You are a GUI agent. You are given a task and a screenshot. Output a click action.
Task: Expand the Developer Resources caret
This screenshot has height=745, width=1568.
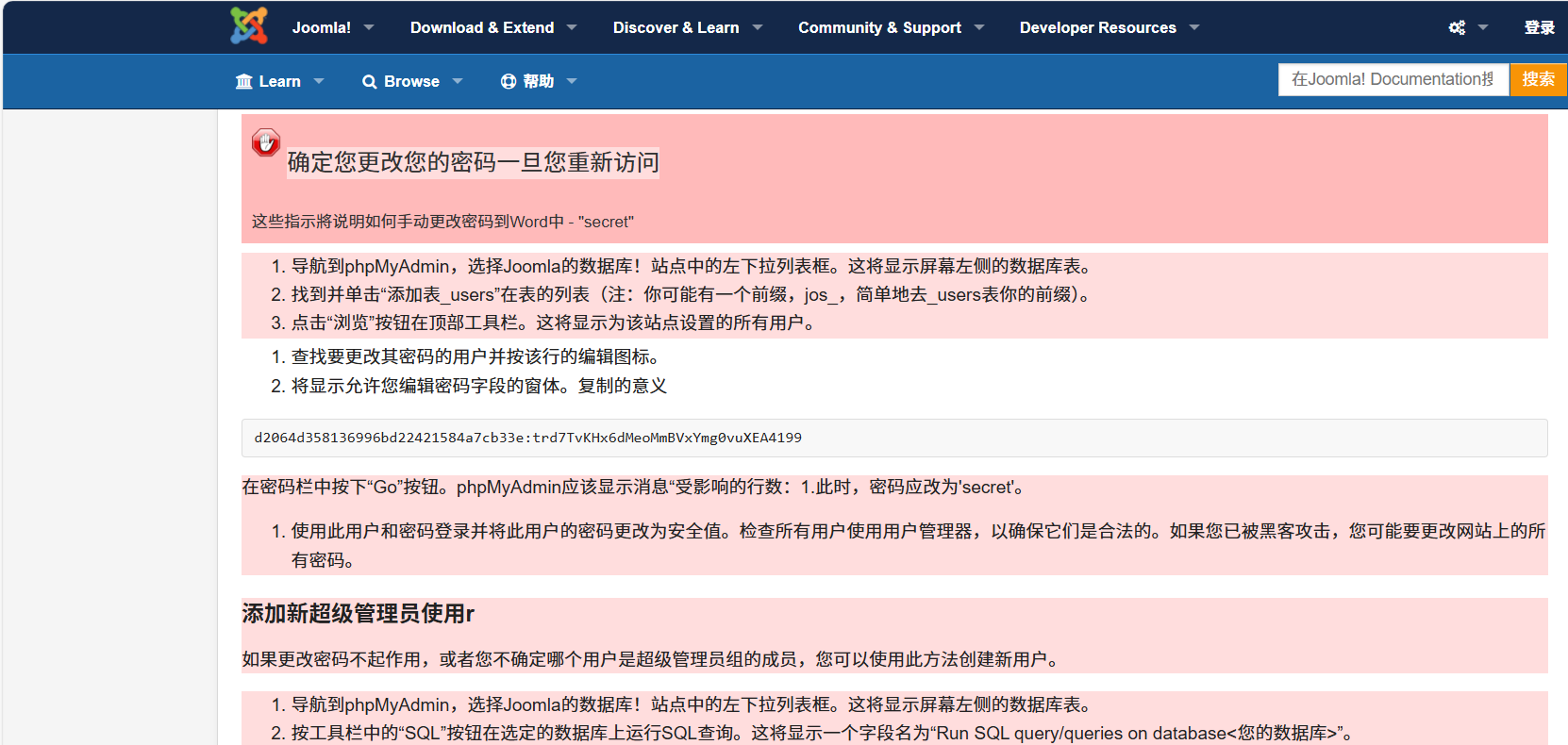pos(1194,27)
